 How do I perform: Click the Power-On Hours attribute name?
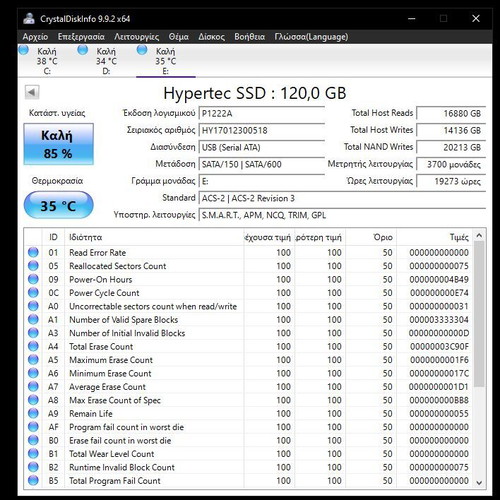pos(101,279)
